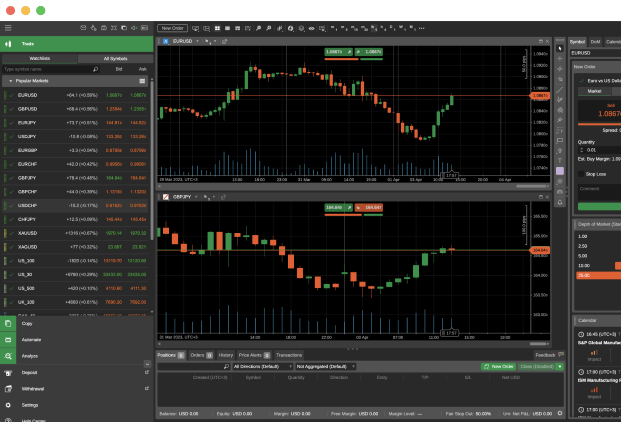This screenshot has height=422, width=621.
Task: Switch to the Price Alerts tab
Action: coord(251,355)
